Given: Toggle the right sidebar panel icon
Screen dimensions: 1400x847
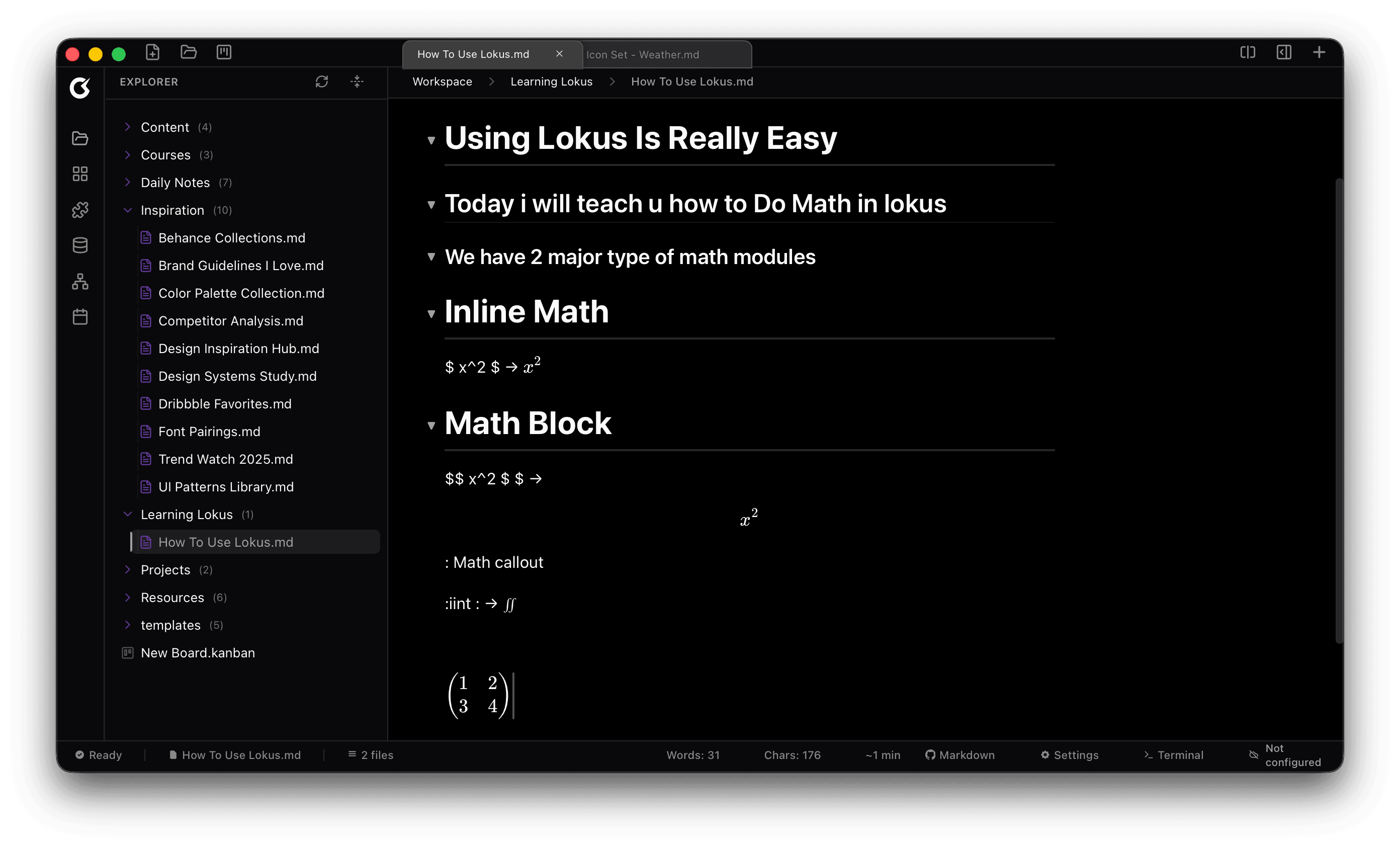Looking at the screenshot, I should (1283, 52).
